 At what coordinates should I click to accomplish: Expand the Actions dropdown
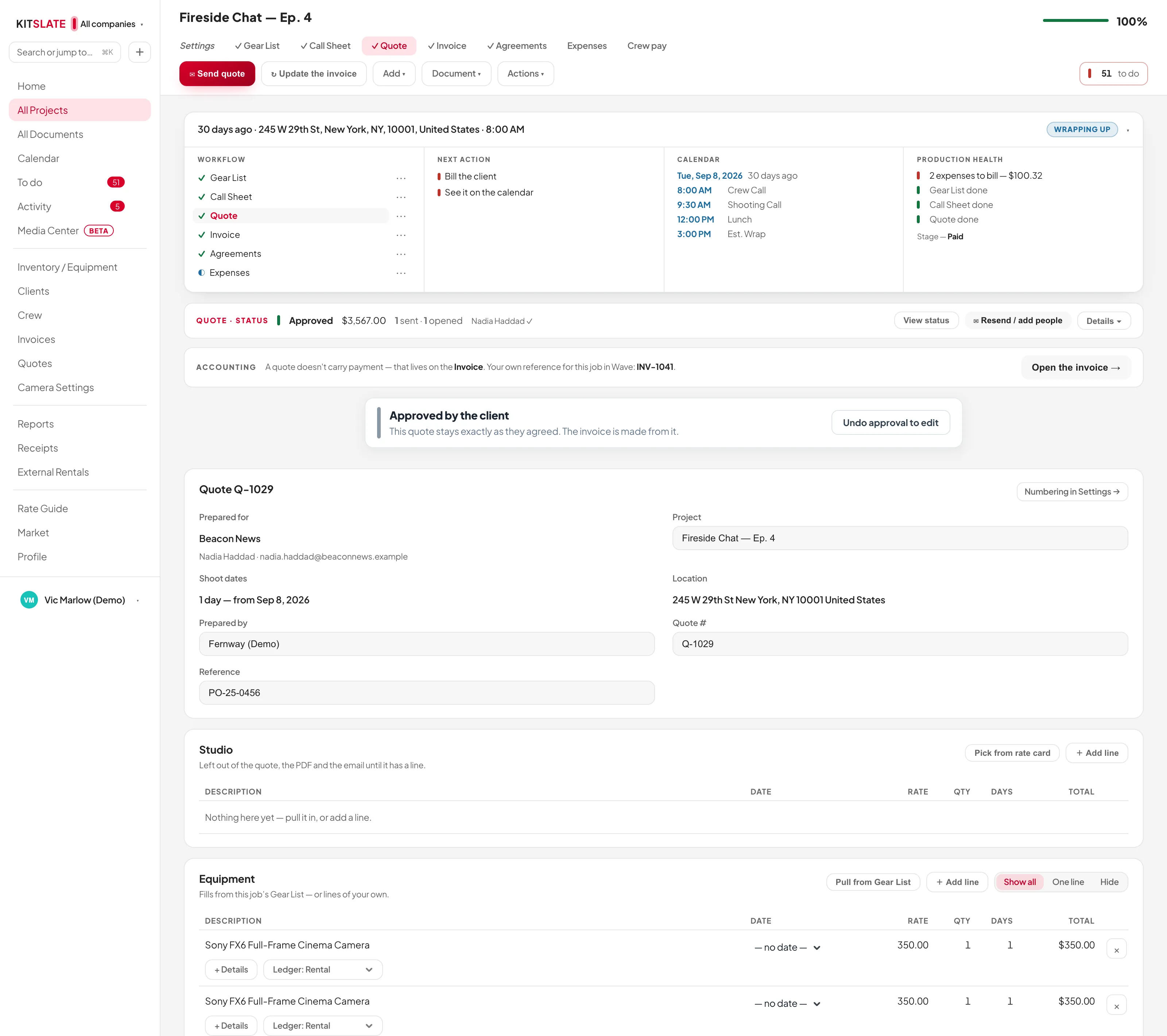pyautogui.click(x=525, y=74)
